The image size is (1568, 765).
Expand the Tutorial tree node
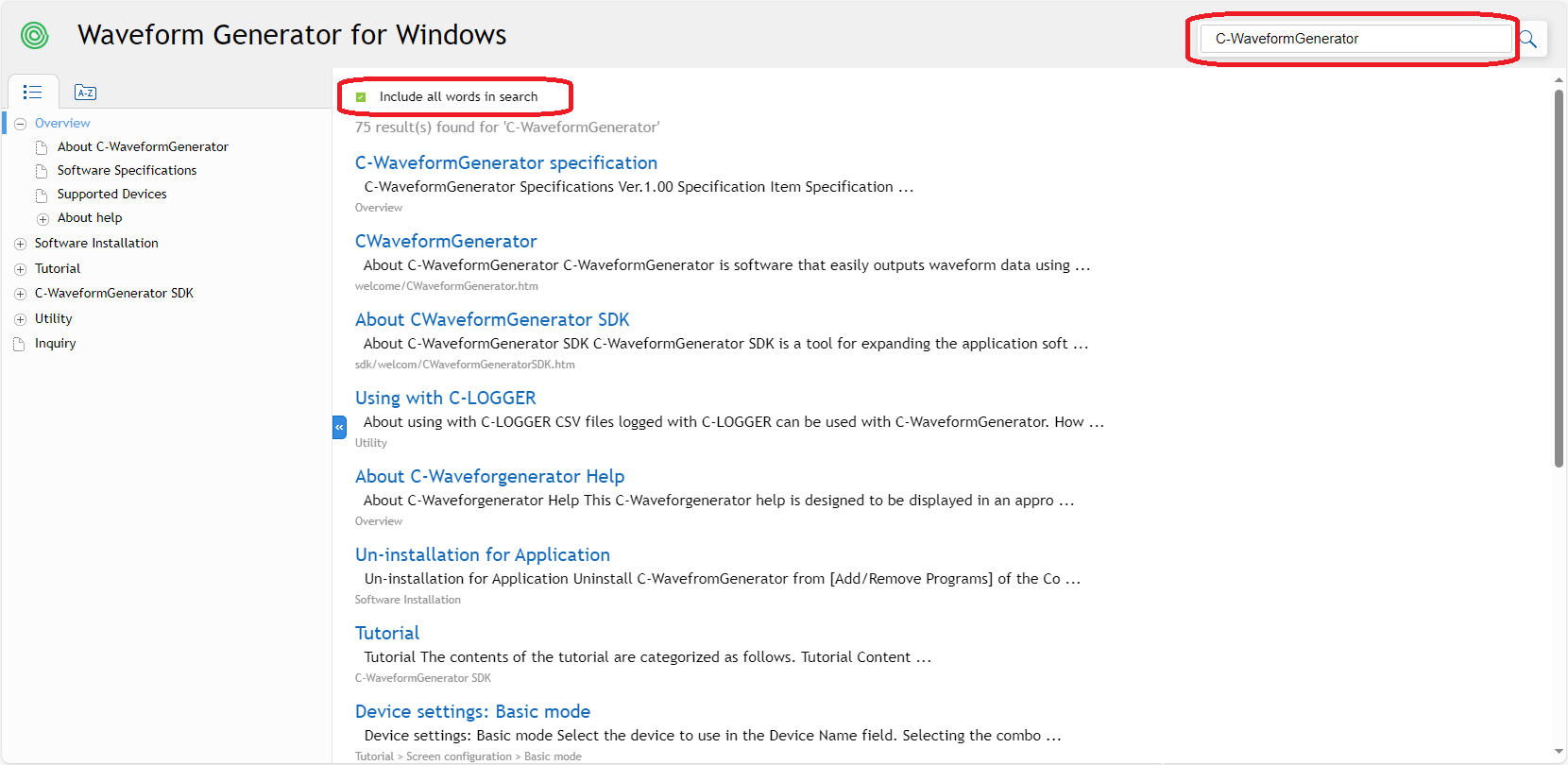pos(20,269)
